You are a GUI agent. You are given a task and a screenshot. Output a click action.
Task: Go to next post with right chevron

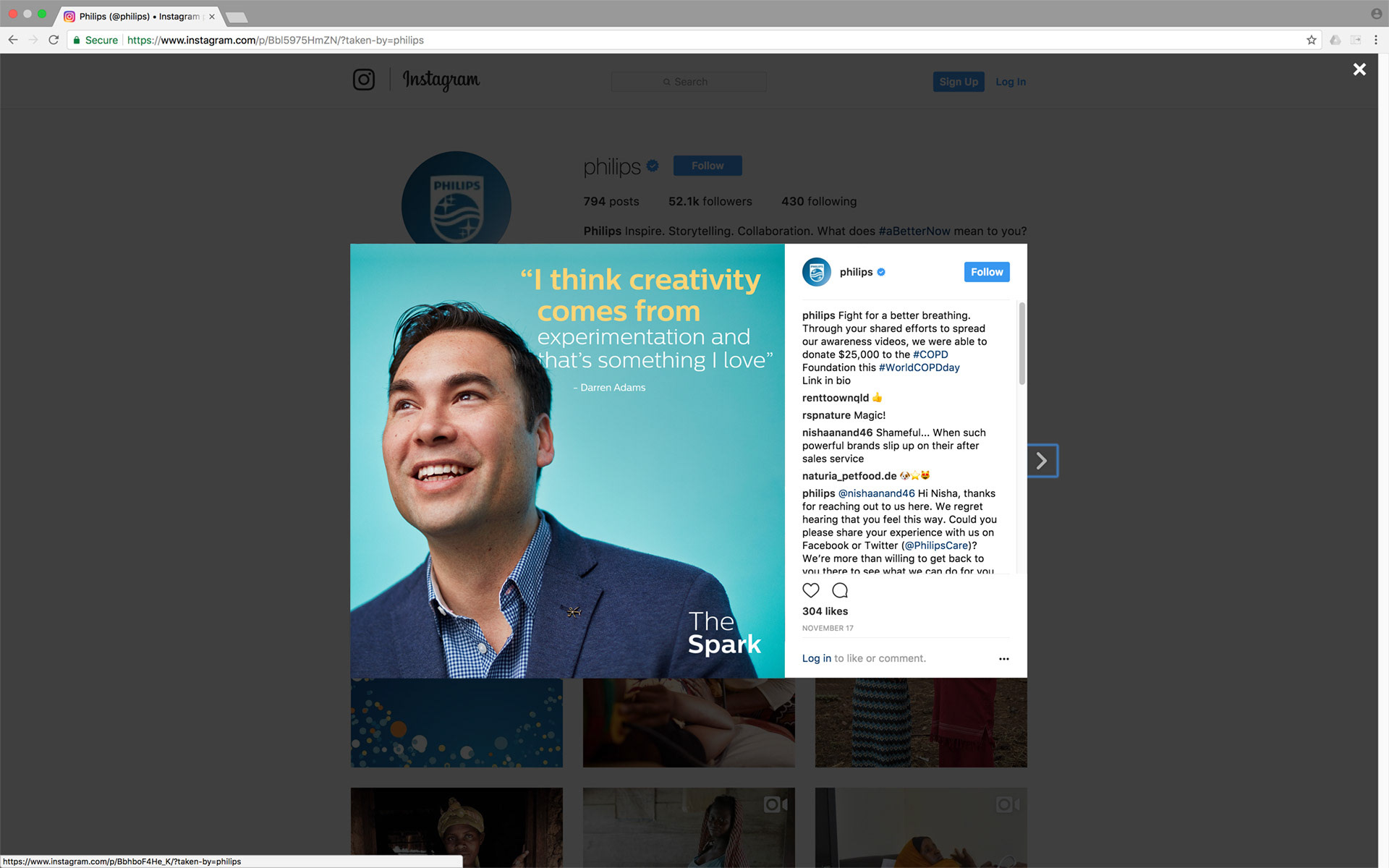pyautogui.click(x=1042, y=461)
